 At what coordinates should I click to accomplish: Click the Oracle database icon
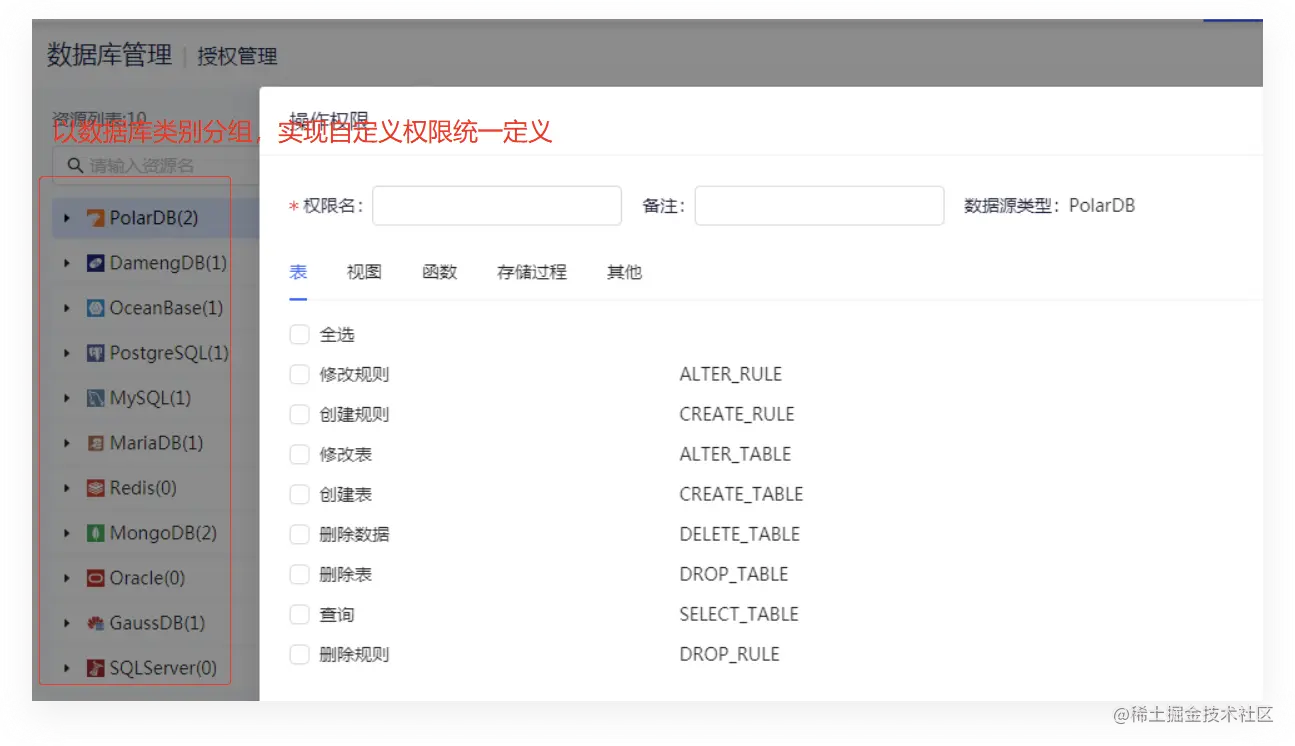[x=96, y=578]
